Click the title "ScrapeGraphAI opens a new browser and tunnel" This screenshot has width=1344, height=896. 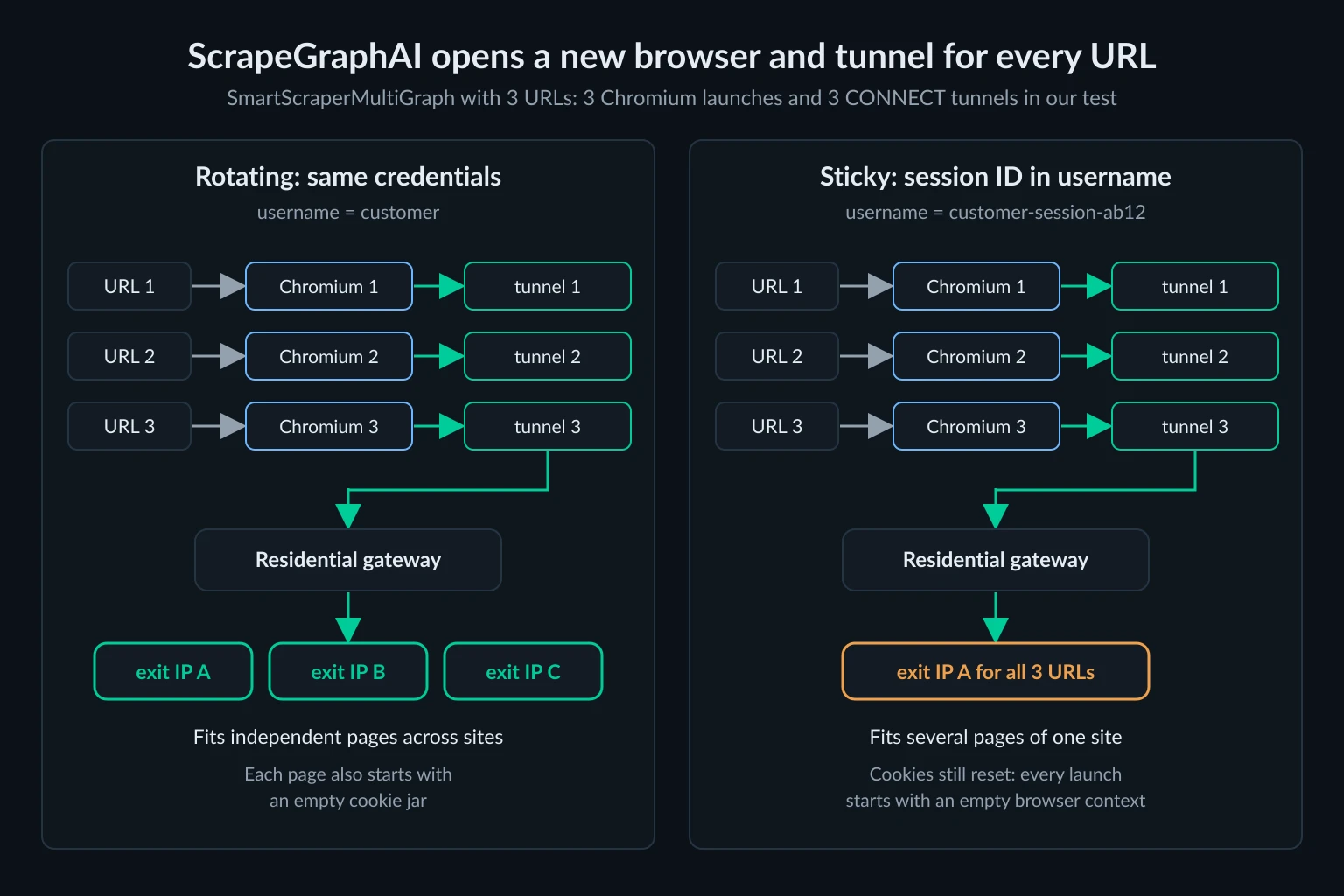(671, 57)
